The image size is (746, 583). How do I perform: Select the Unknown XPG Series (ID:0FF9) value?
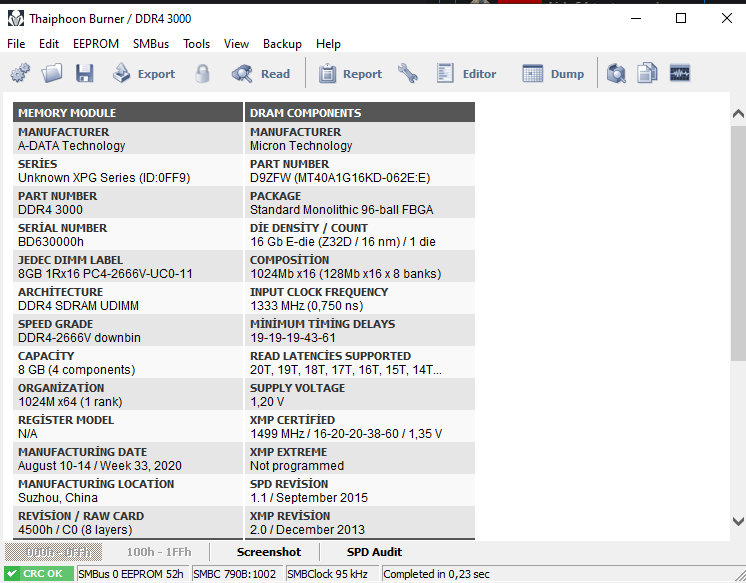click(x=104, y=178)
